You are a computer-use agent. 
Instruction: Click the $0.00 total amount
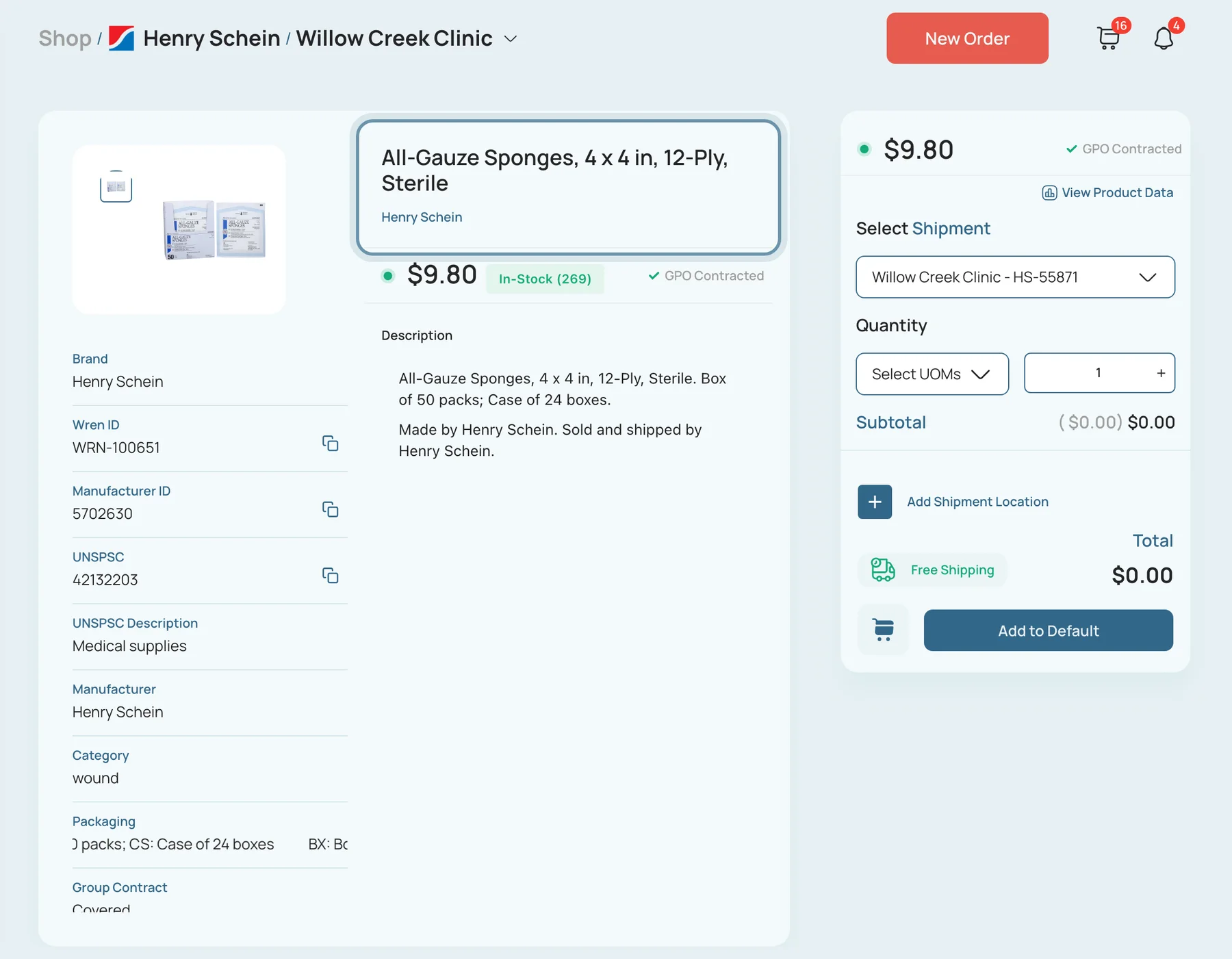pos(1142,575)
